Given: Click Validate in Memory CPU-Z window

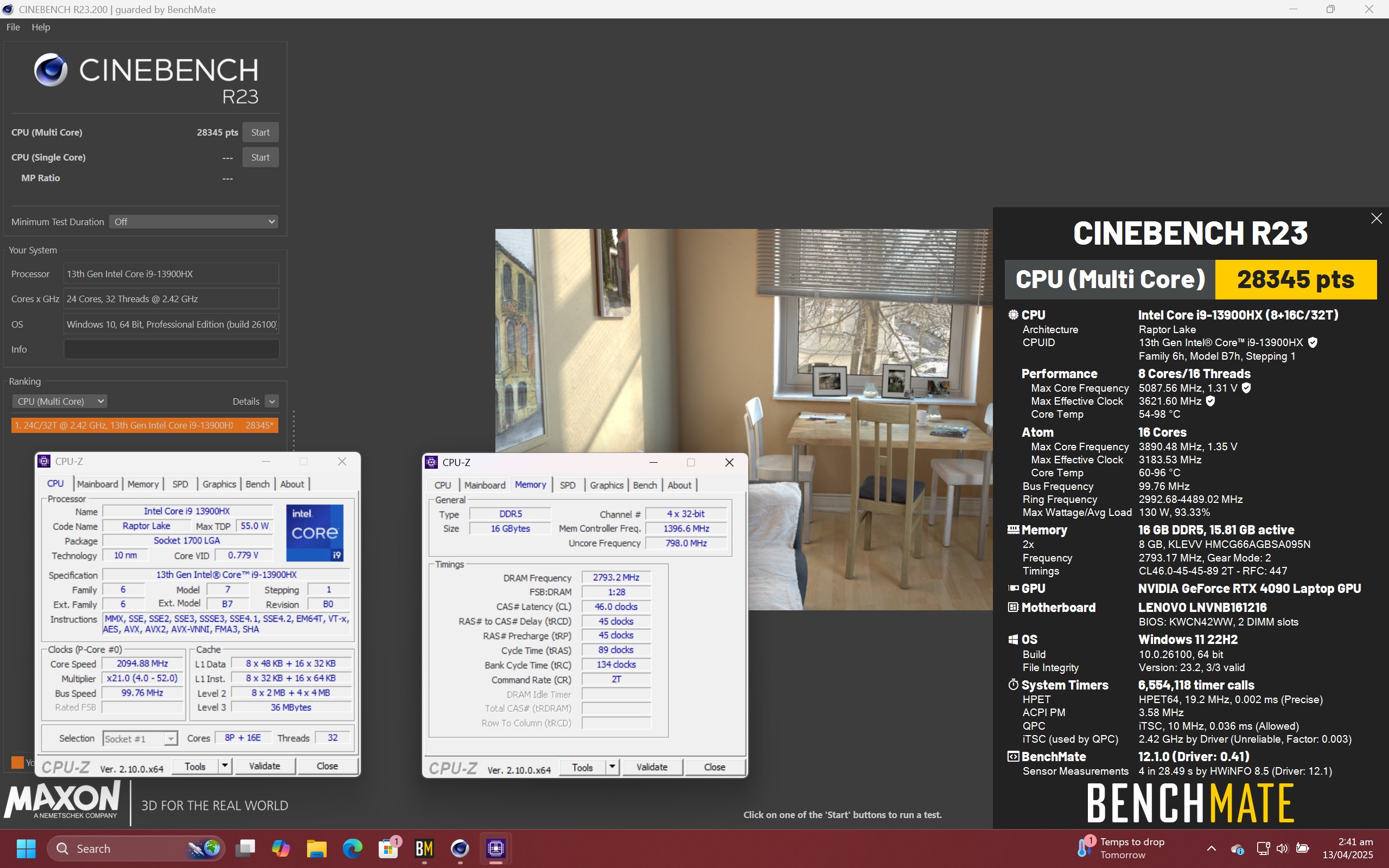Looking at the screenshot, I should click(x=652, y=768).
